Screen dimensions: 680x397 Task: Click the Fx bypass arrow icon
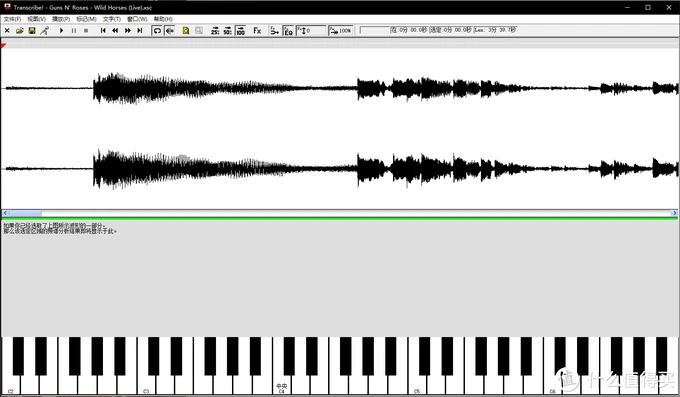click(274, 30)
